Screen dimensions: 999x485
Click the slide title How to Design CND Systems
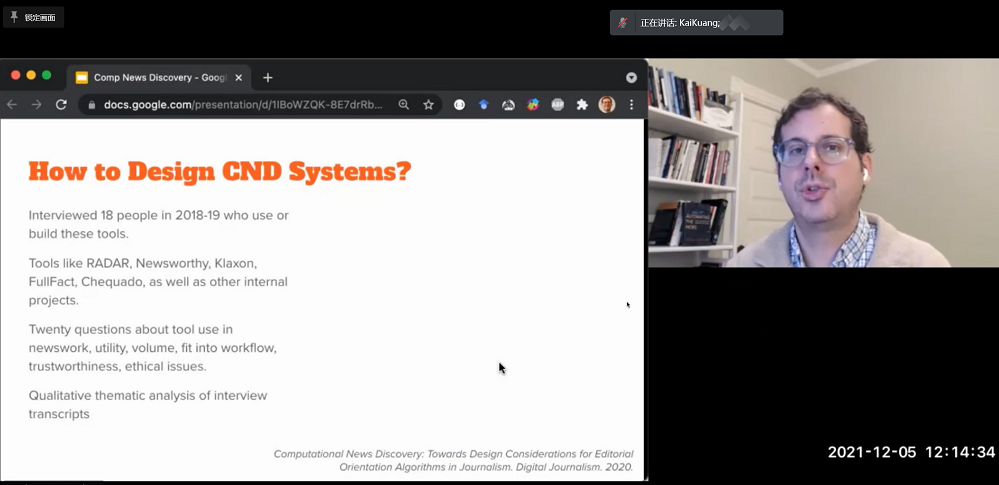tap(219, 171)
